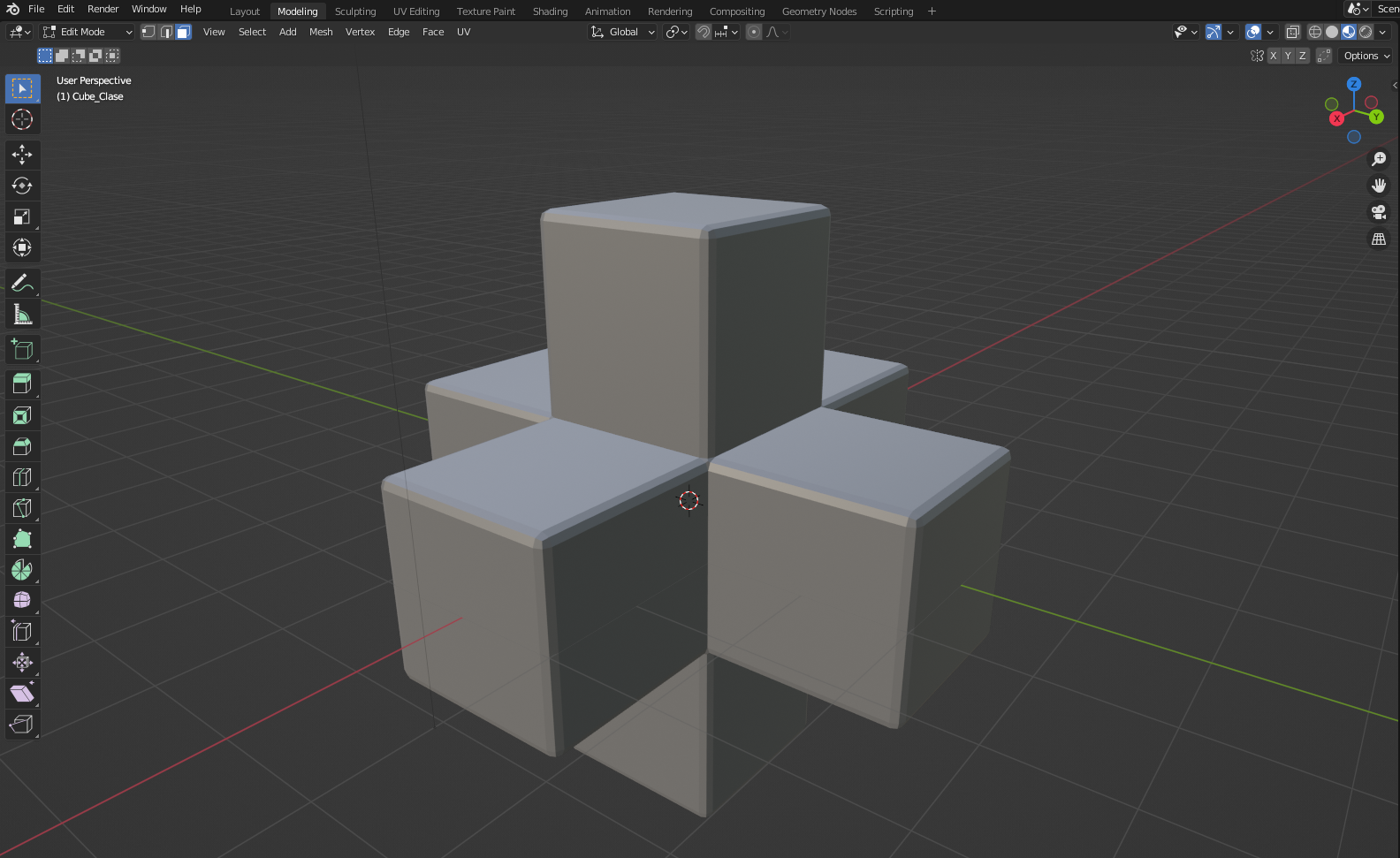Viewport: 1400px width, 858px height.
Task: Select the Transform tool
Action: [22, 247]
